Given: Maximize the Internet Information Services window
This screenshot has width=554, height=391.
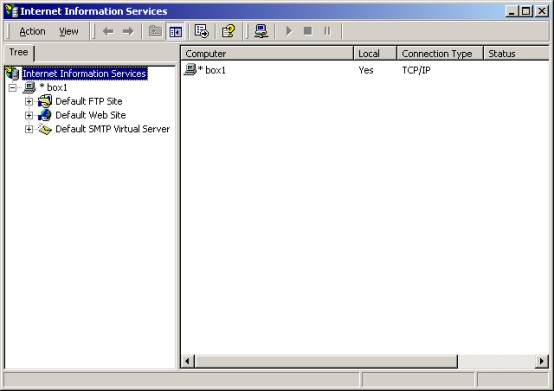Looking at the screenshot, I should pos(526,11).
